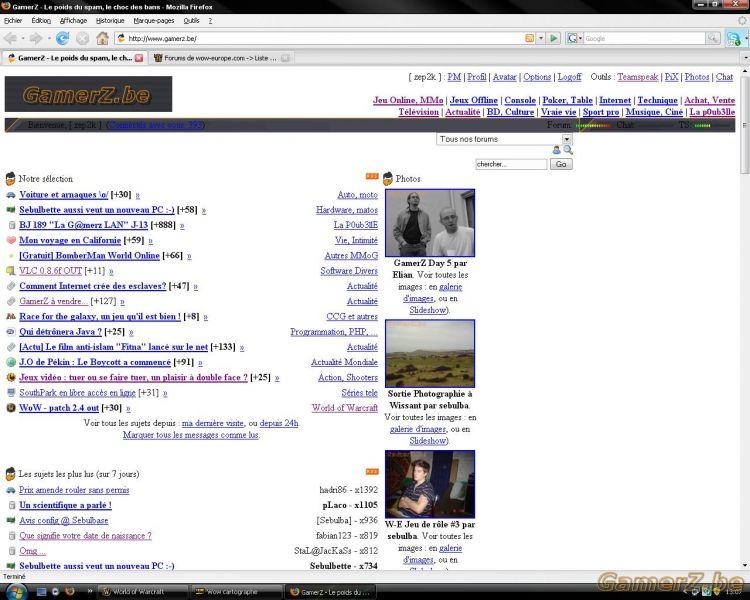750x600 pixels.
Task: Click the user icon below forum dropdown
Action: coord(556,150)
